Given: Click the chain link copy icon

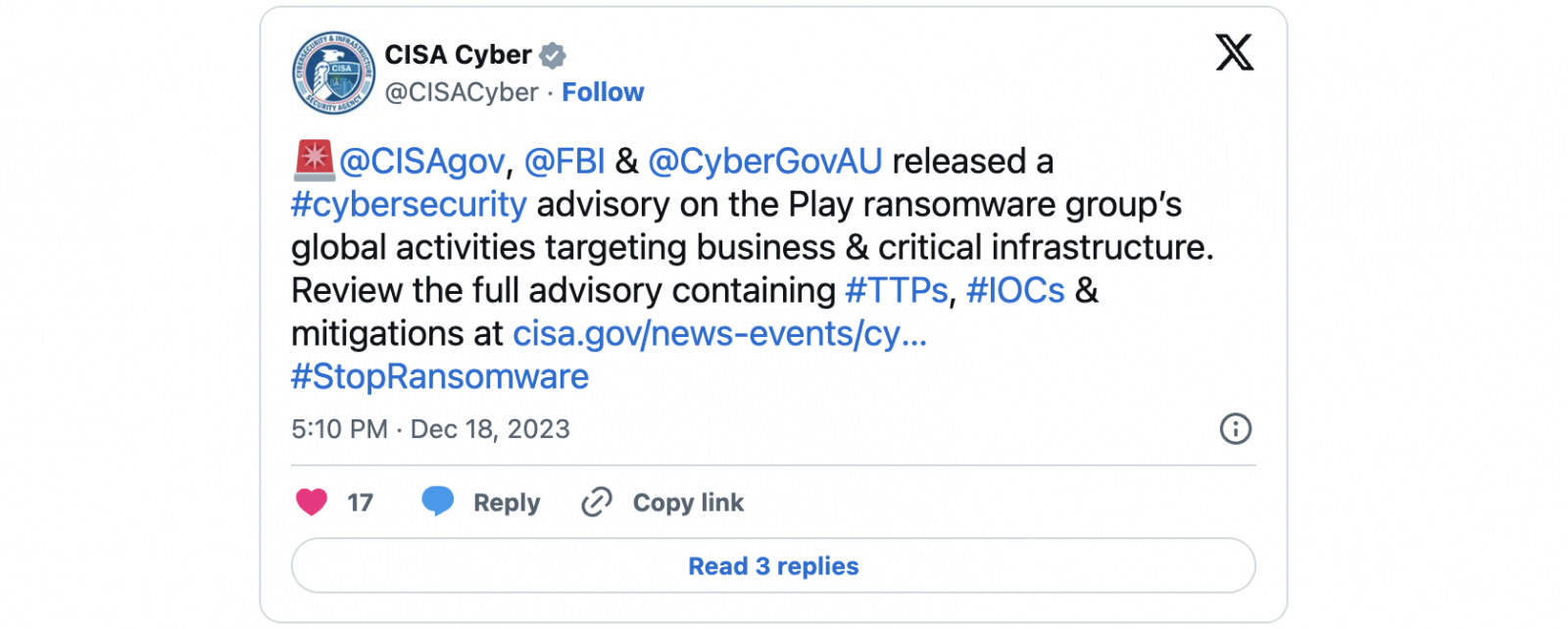Looking at the screenshot, I should tap(596, 503).
